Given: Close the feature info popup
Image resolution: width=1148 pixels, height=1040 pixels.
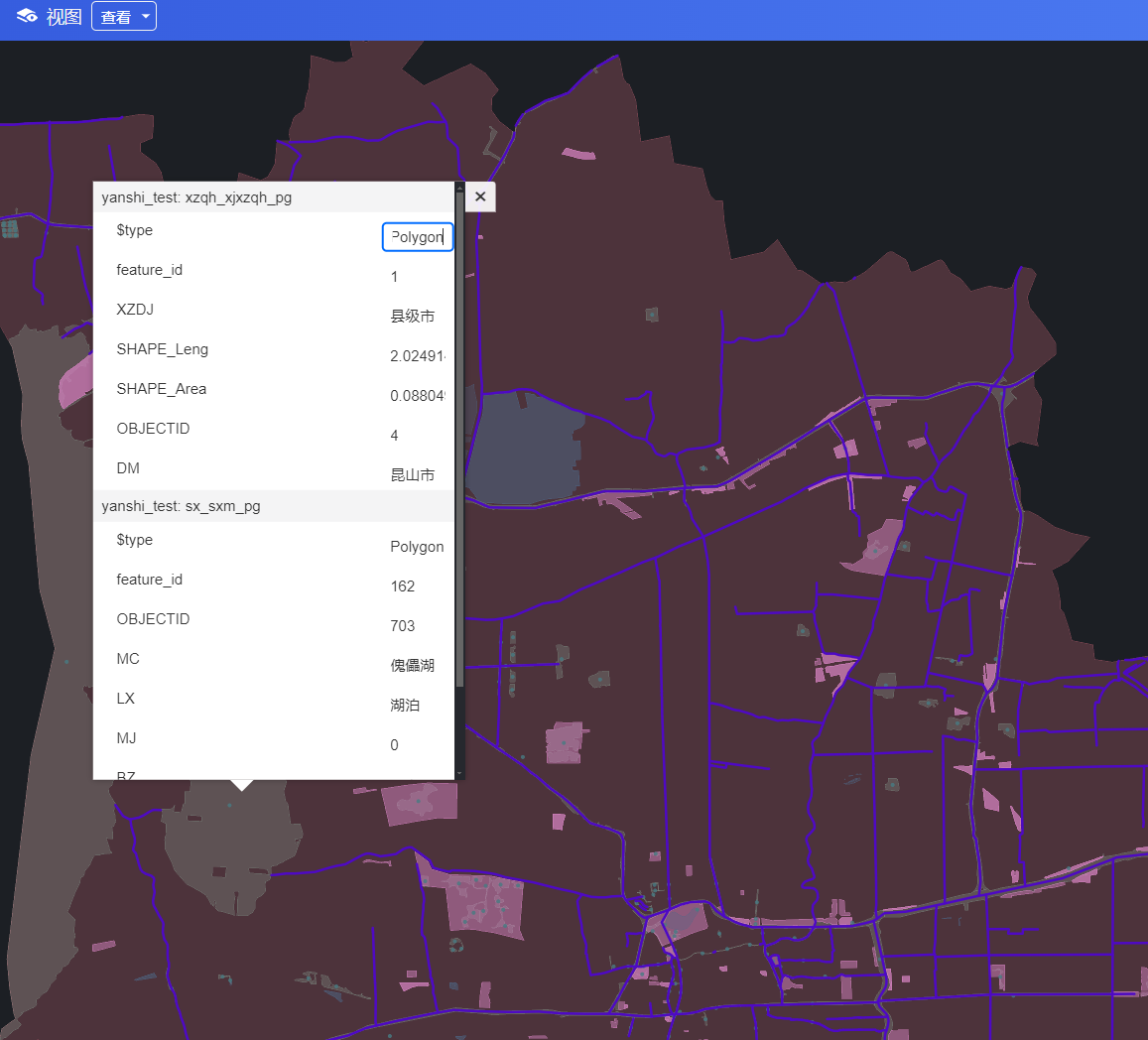Looking at the screenshot, I should (480, 196).
